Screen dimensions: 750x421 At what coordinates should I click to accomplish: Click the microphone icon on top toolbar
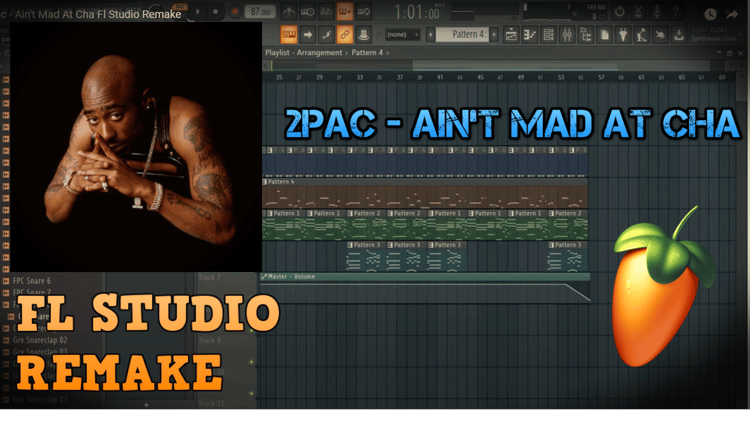point(657,12)
